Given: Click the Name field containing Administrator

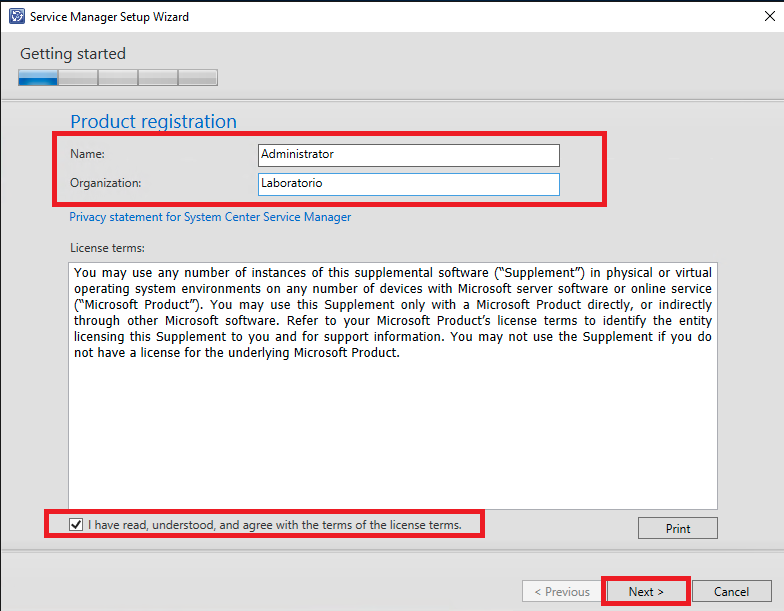Looking at the screenshot, I should click(408, 155).
